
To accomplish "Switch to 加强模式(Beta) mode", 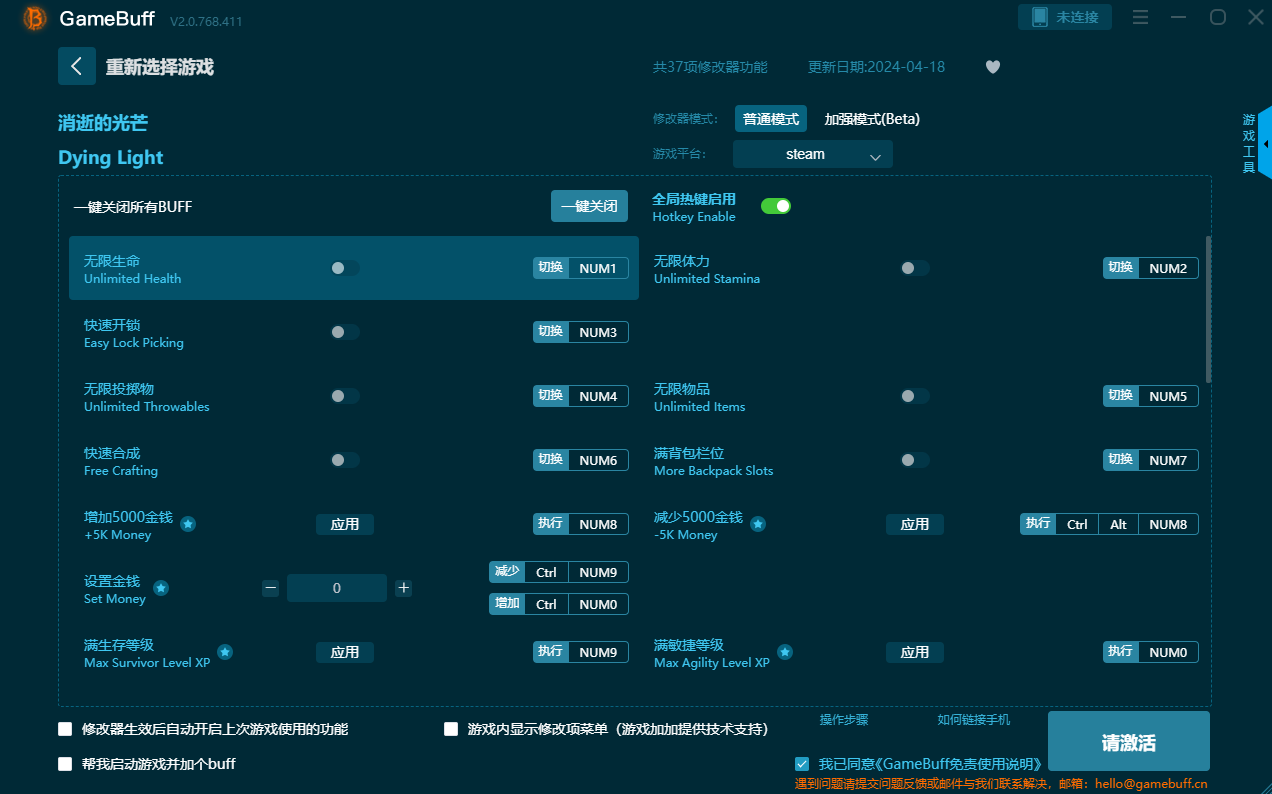I will pyautogui.click(x=872, y=119).
